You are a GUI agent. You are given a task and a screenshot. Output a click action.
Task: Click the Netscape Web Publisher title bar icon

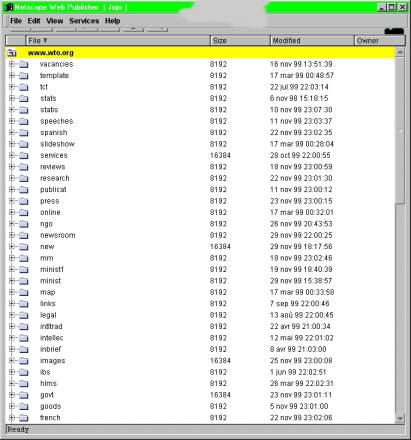(x=9, y=7)
